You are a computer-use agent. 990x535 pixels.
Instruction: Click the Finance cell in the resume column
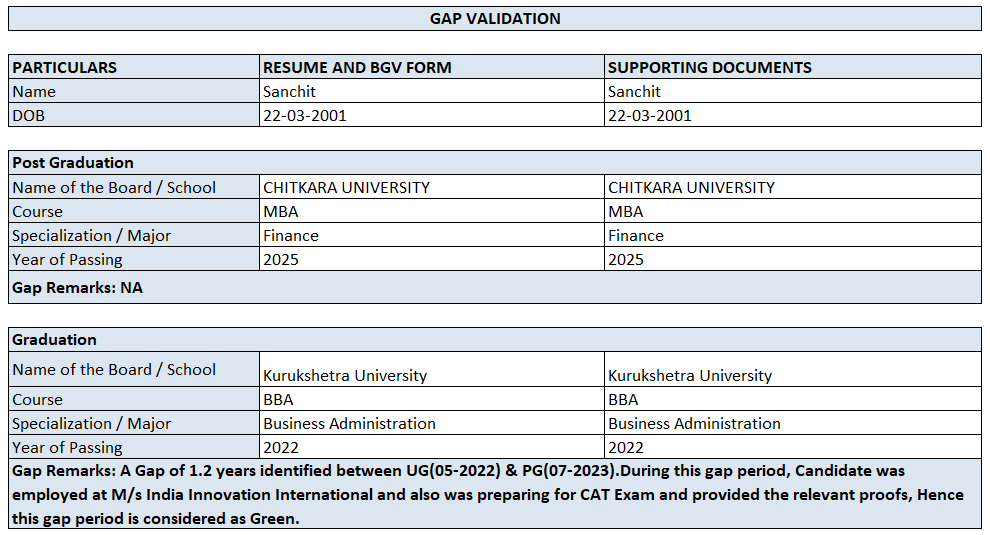[x=291, y=236]
